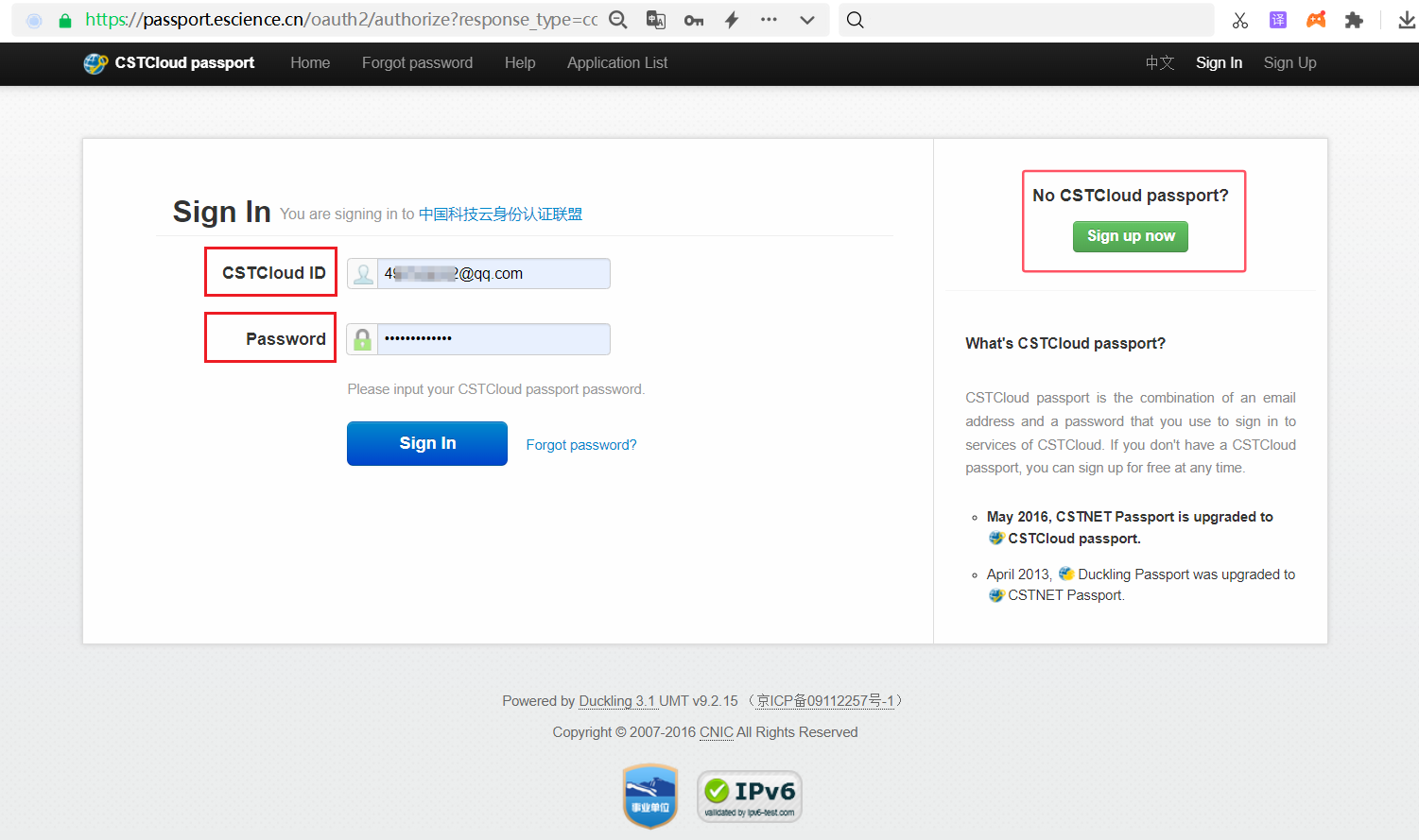Click the May 2016 upgrade news text
This screenshot has width=1419, height=840.
(1130, 527)
